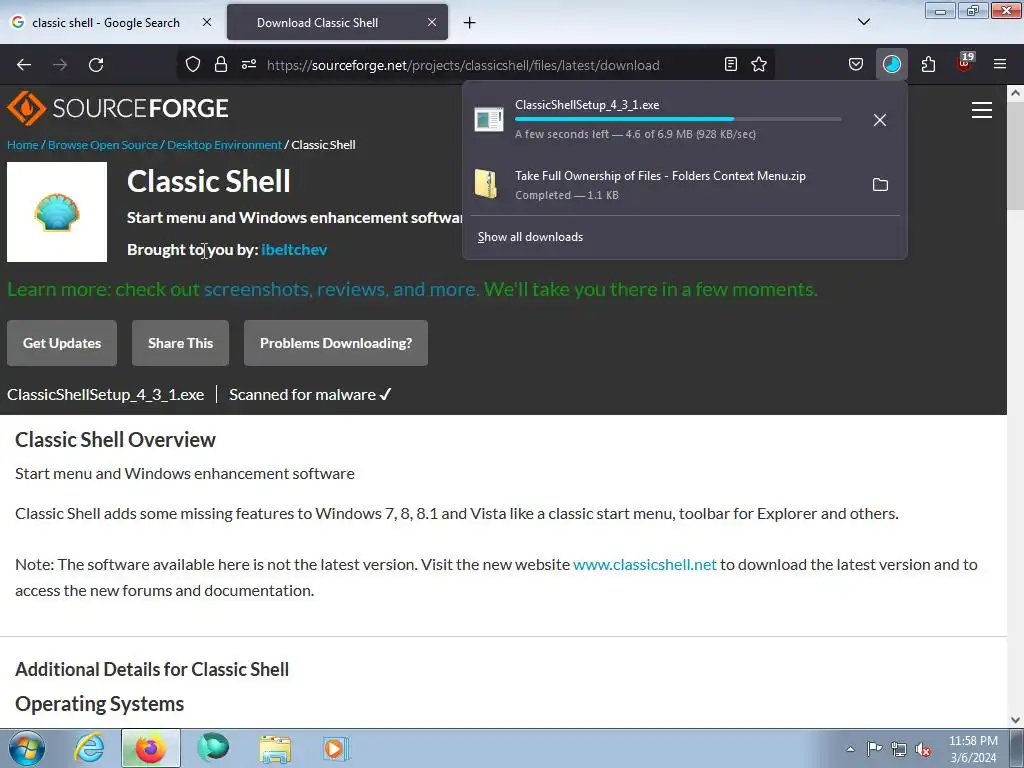Reload the current page
The image size is (1024, 768).
[x=96, y=65]
